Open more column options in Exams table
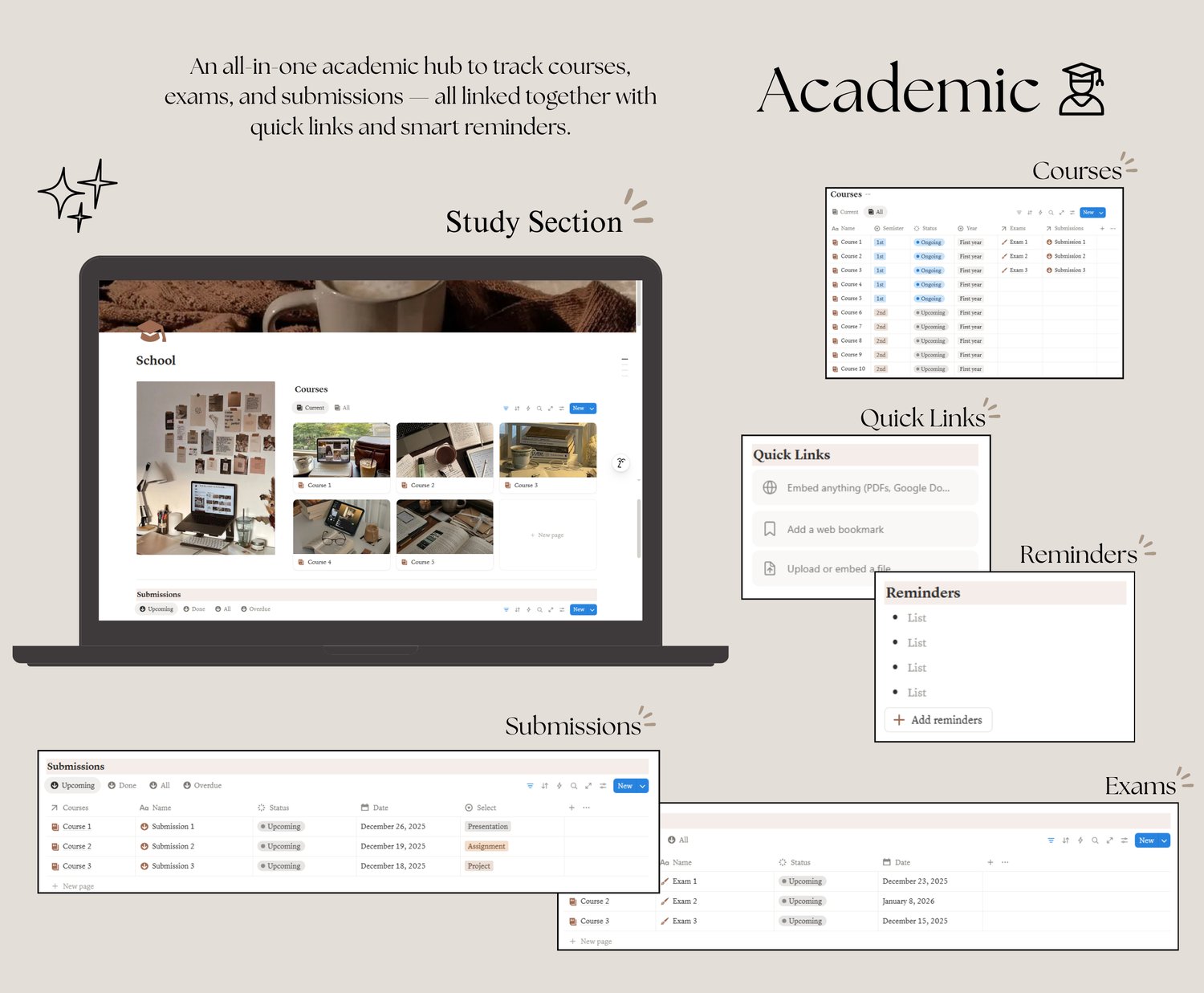The width and height of the screenshot is (1204, 993). click(1005, 862)
